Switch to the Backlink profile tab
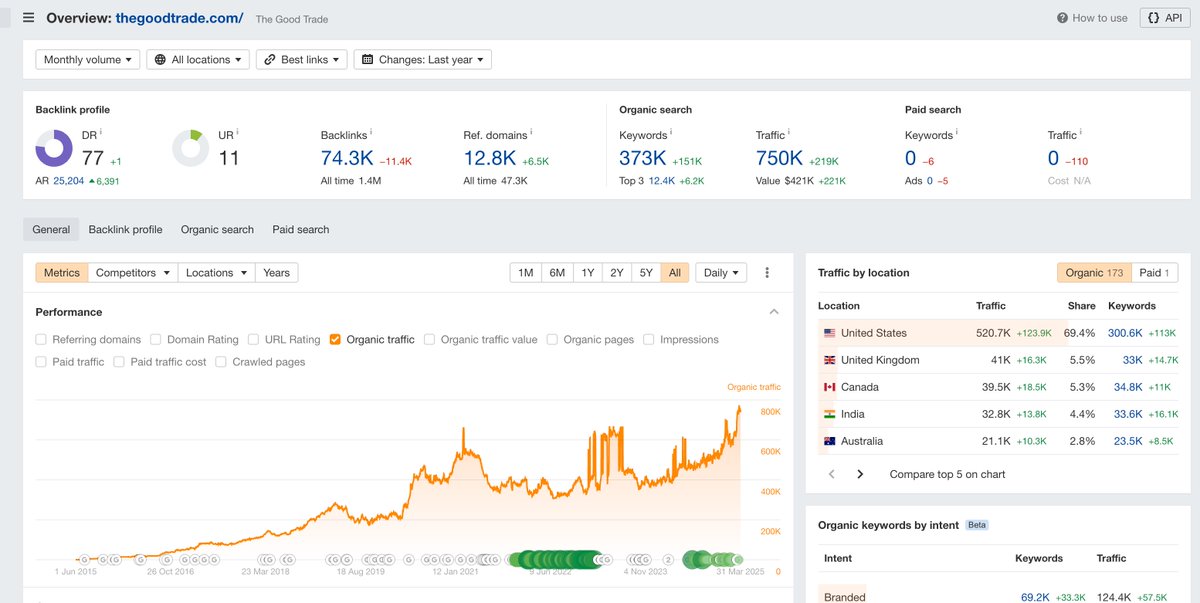 [125, 229]
